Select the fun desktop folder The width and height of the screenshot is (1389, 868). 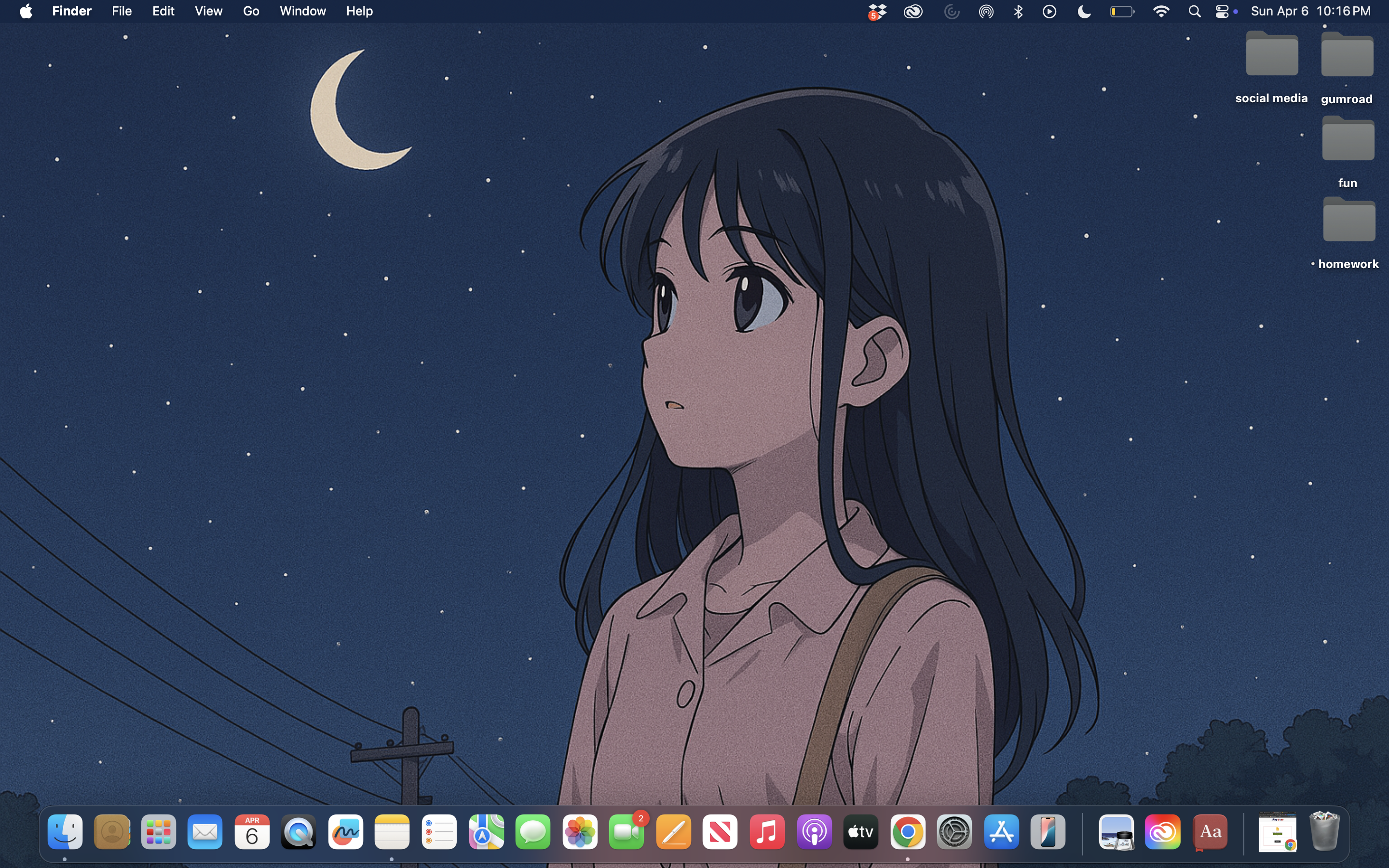1348,152
